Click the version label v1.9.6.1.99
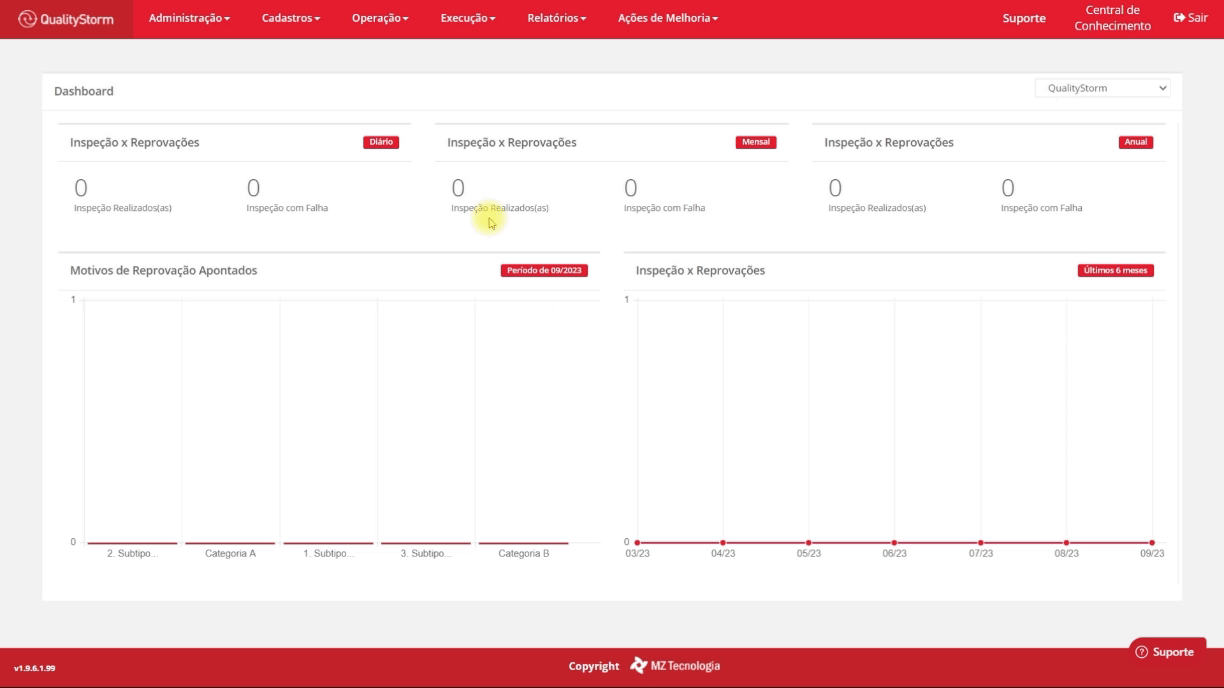 pyautogui.click(x=35, y=668)
